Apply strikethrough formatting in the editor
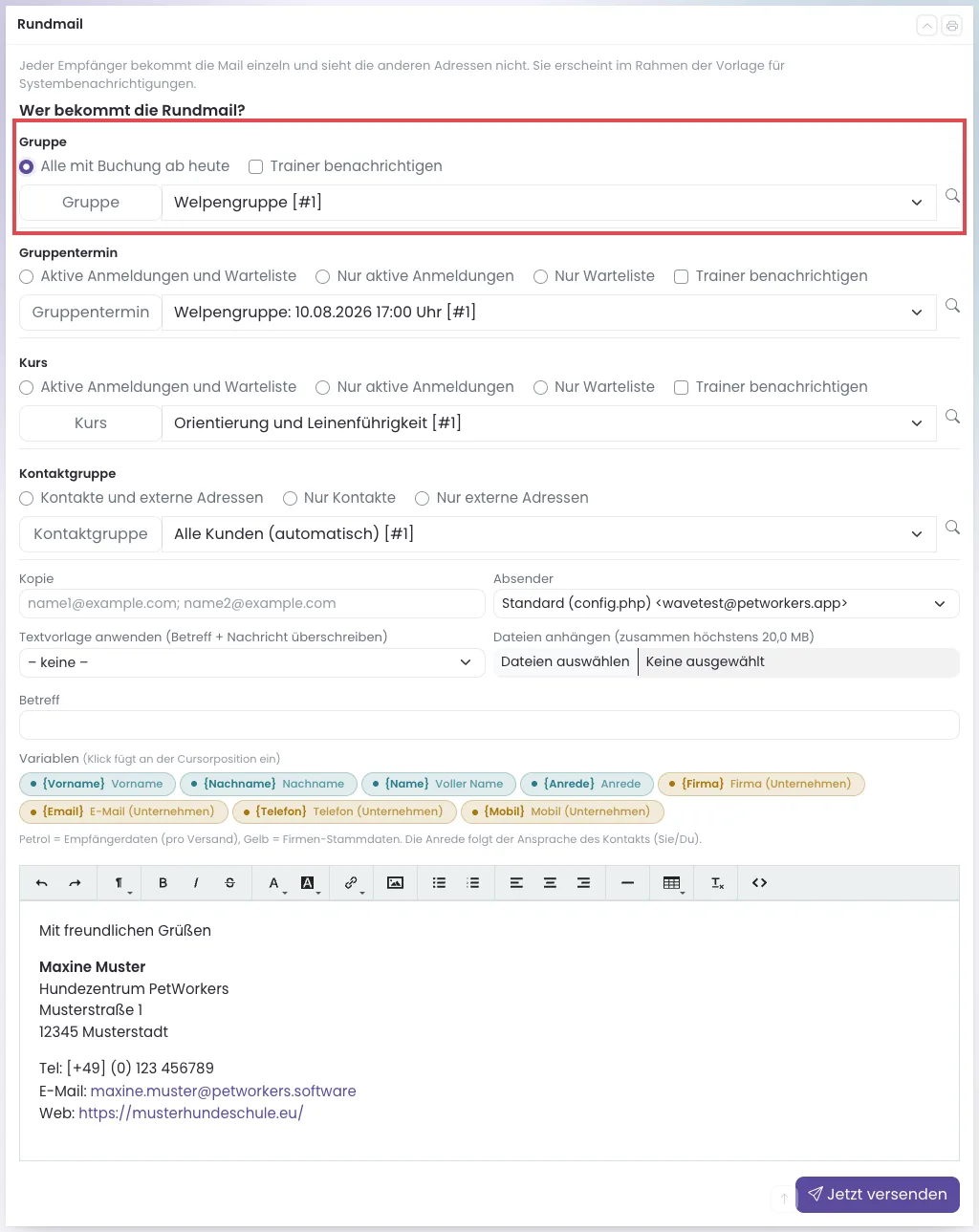979x1232 pixels. coord(229,883)
